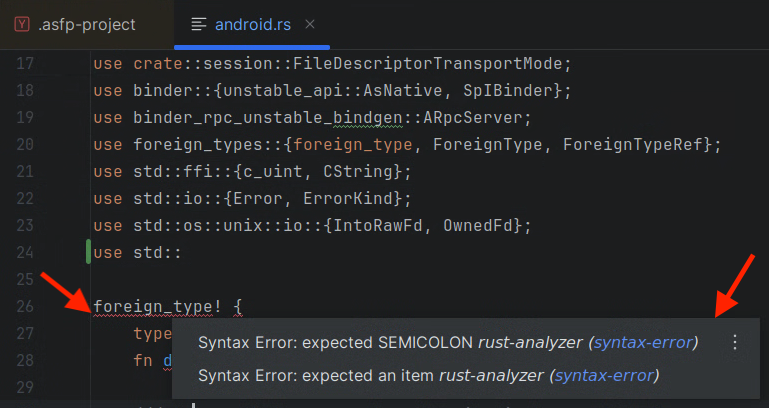Open syntax-error link for expected SEMICOLON
769x408 pixels.
(x=643, y=343)
